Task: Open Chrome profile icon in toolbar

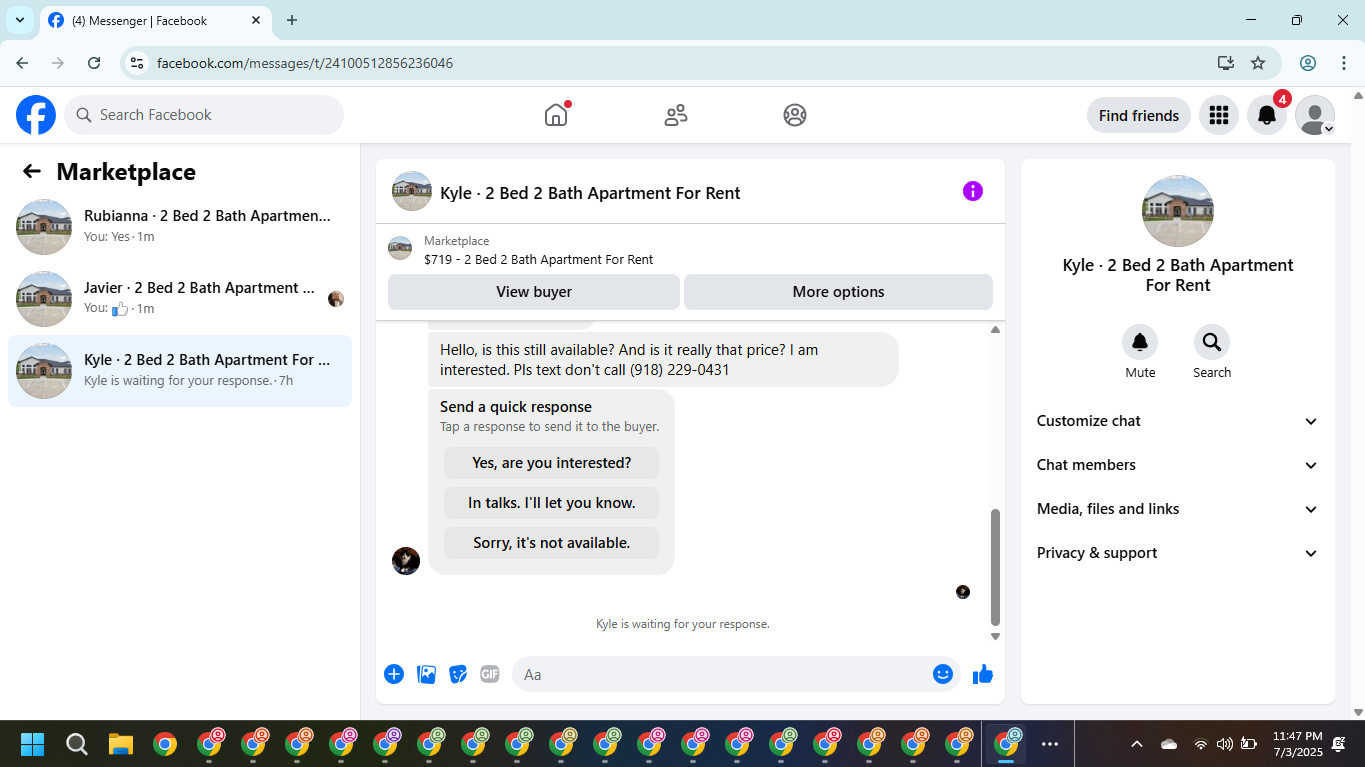Action: pos(1308,63)
